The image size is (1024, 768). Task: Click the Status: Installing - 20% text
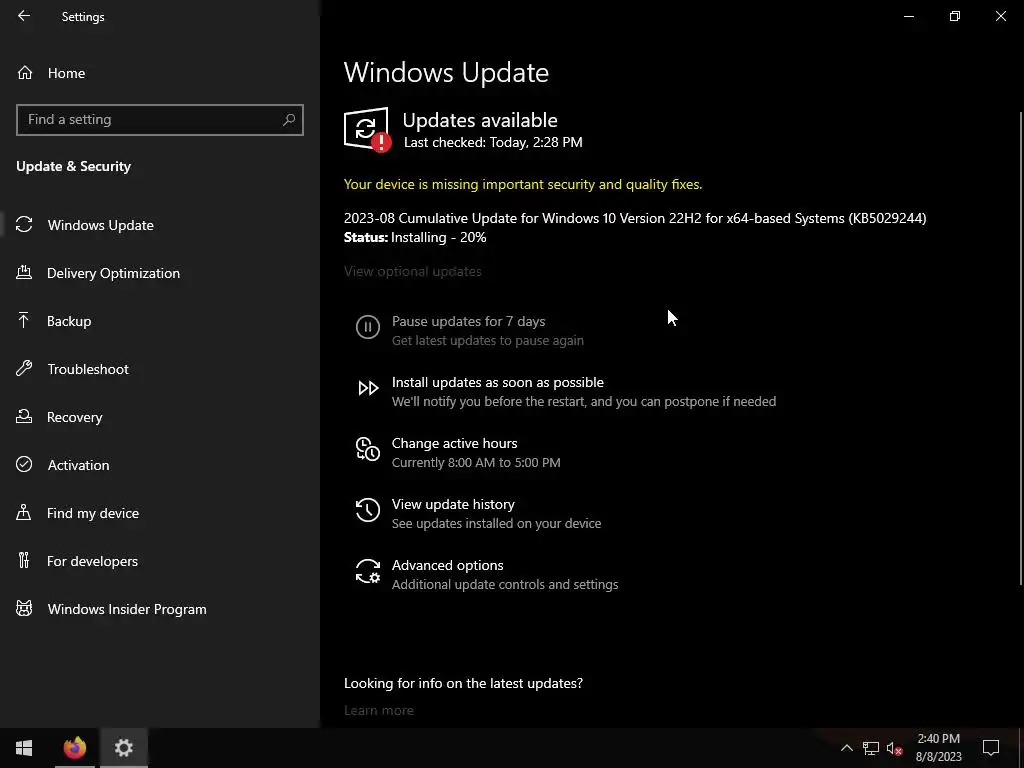(415, 237)
